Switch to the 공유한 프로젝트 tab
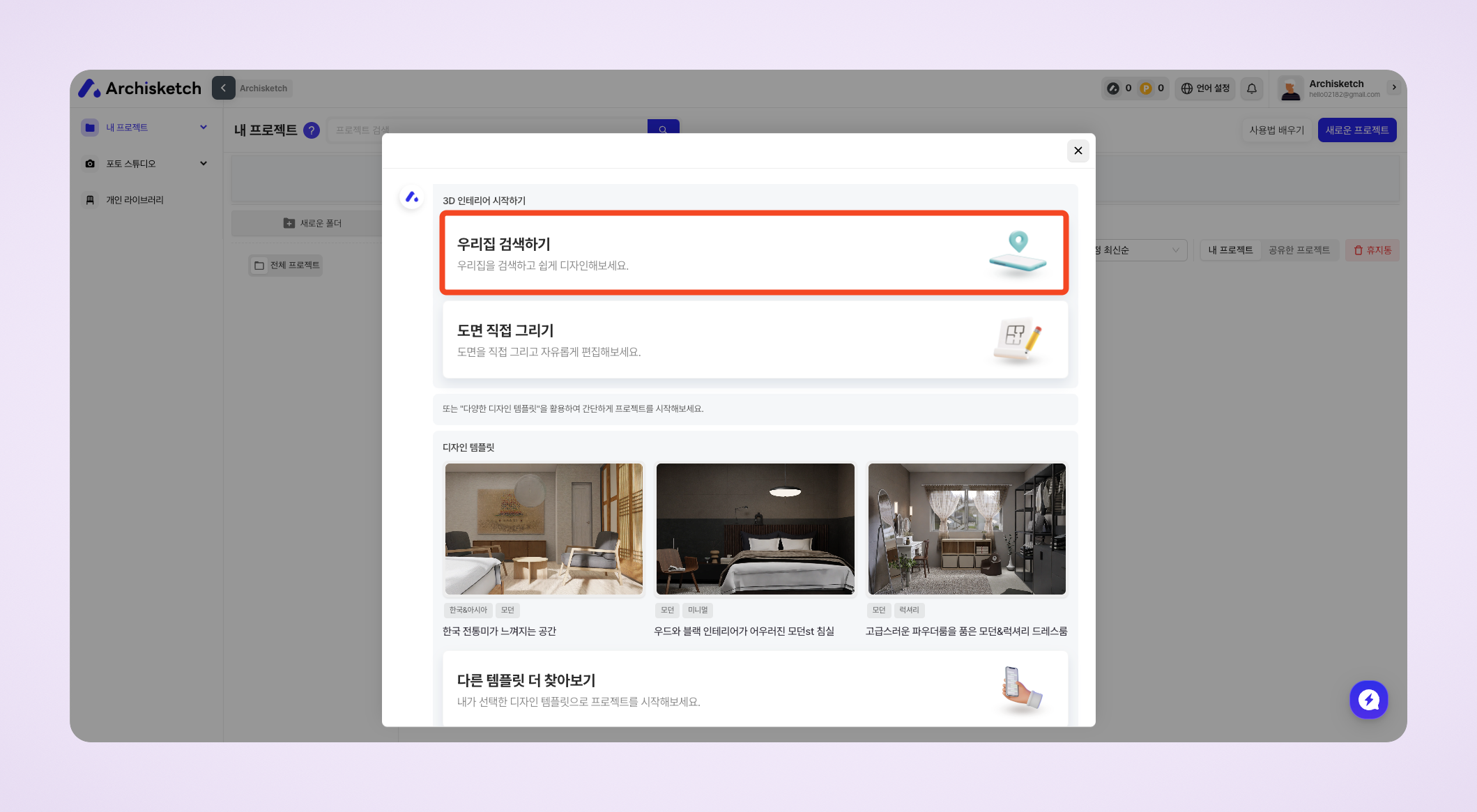The height and width of the screenshot is (812, 1477). [x=1299, y=250]
